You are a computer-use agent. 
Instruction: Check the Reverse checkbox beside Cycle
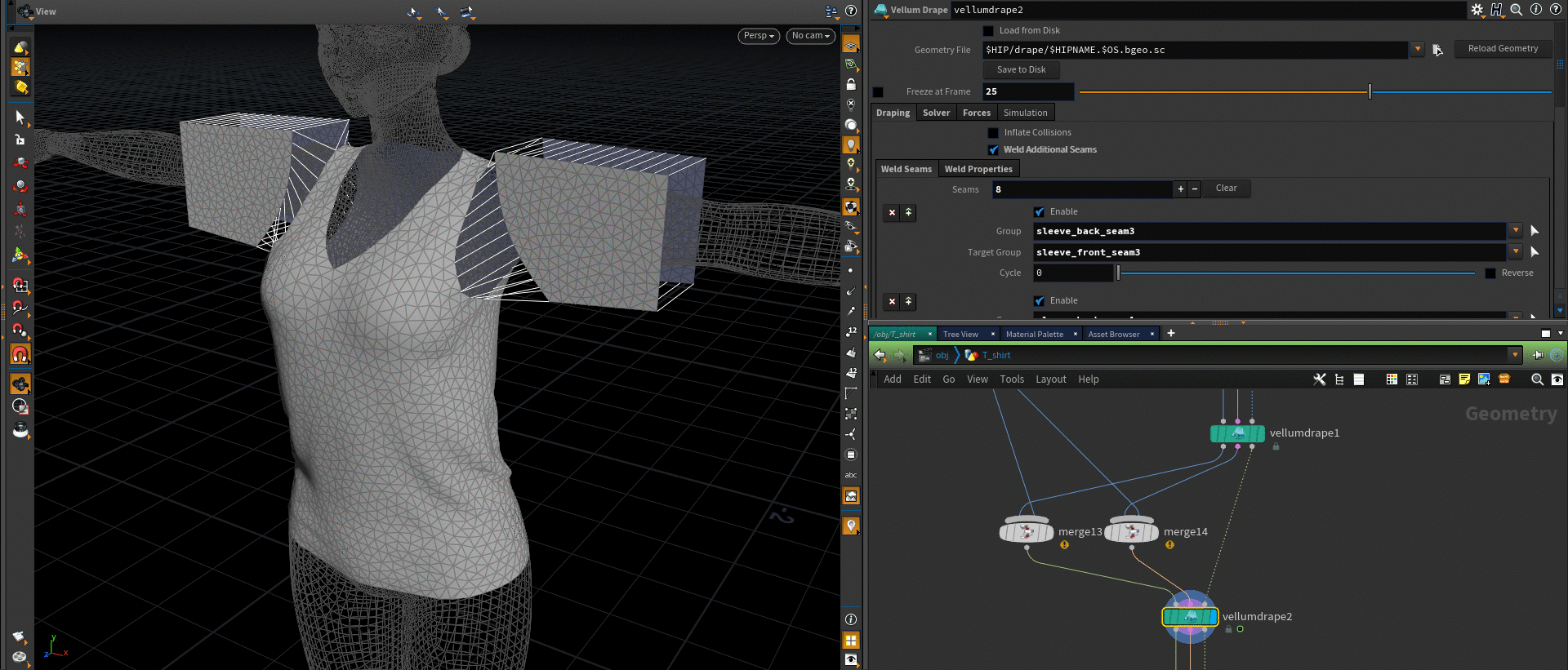[1490, 273]
